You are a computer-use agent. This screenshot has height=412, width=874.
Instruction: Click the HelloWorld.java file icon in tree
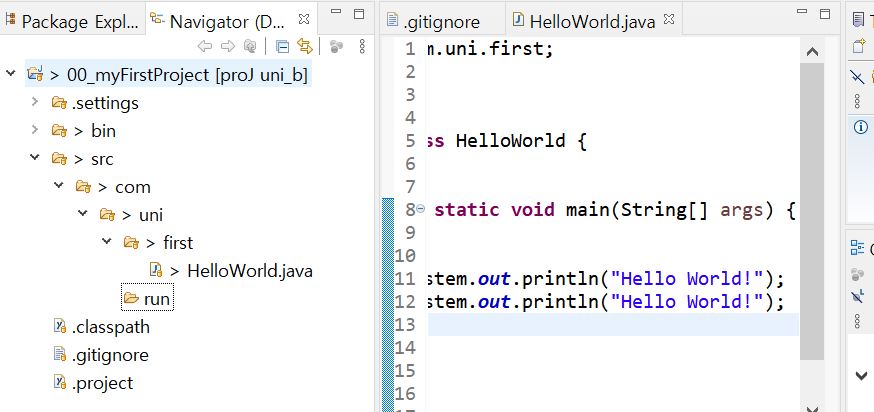(156, 270)
